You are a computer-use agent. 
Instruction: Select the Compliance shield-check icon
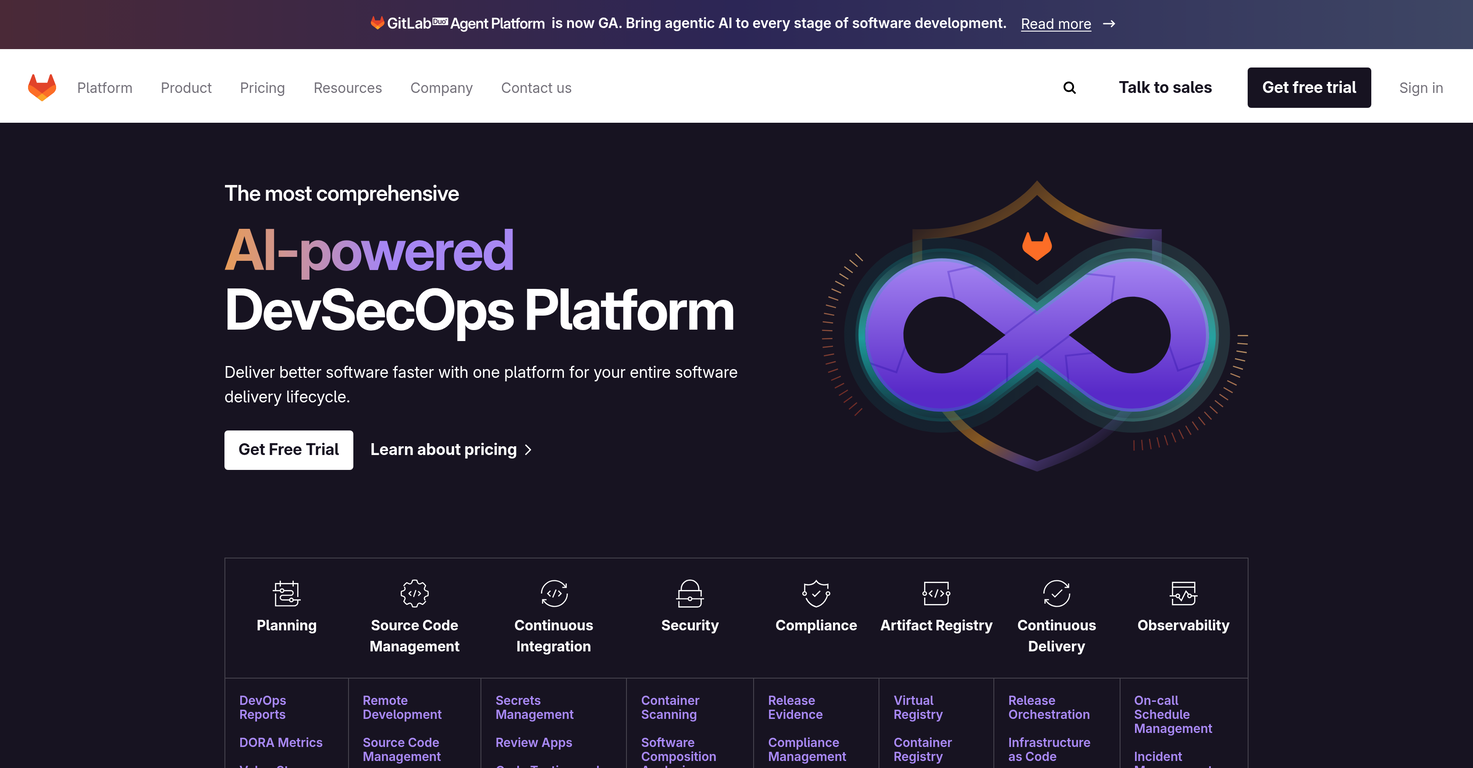815,593
